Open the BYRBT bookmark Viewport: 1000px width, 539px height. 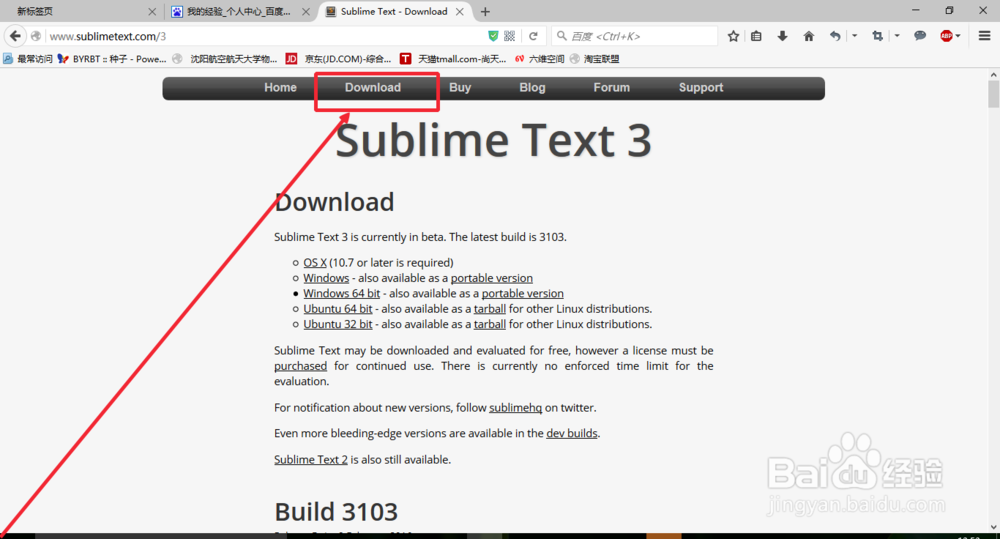coord(112,59)
